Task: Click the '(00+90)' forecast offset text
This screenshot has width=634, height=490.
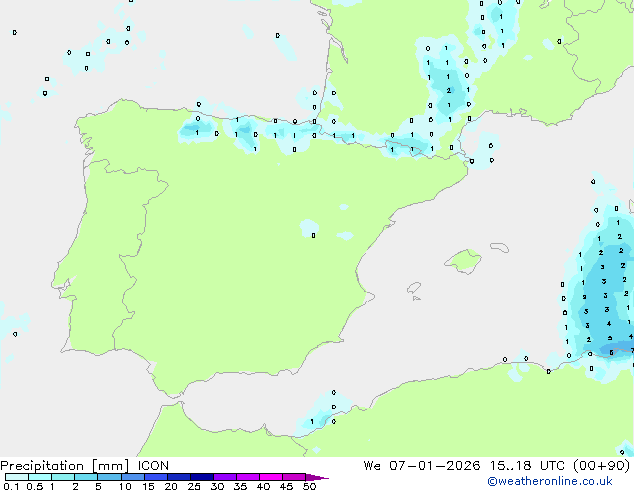Action: pos(602,466)
